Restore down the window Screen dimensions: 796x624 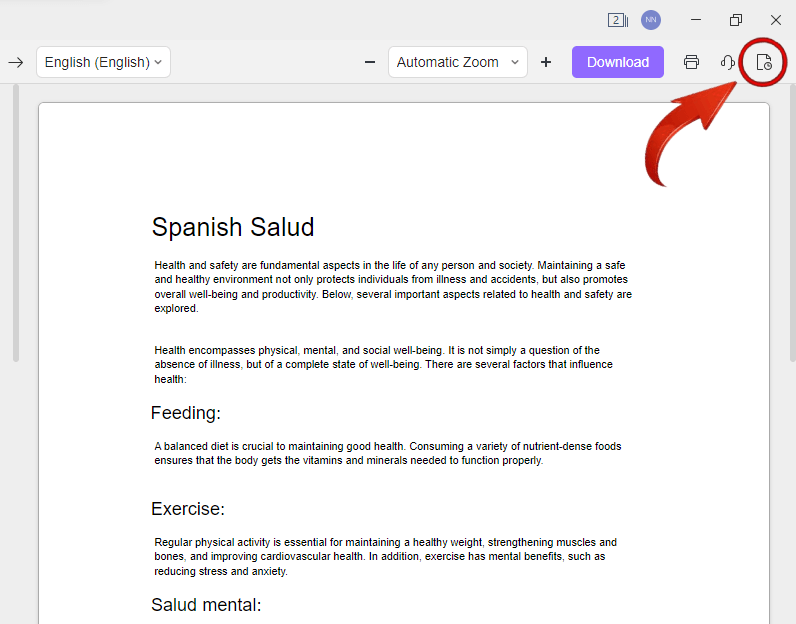[x=736, y=20]
